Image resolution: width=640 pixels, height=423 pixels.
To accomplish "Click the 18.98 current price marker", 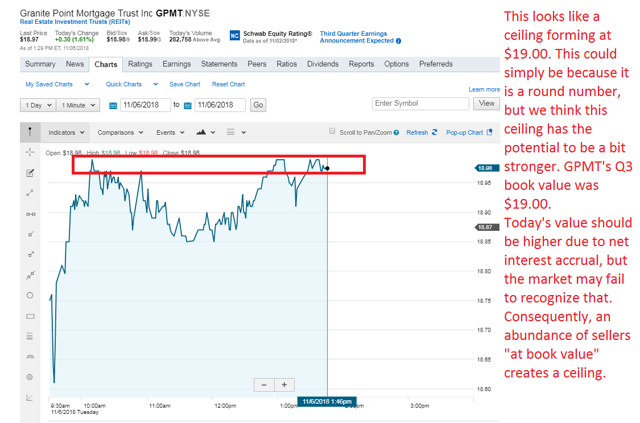I will click(x=487, y=168).
